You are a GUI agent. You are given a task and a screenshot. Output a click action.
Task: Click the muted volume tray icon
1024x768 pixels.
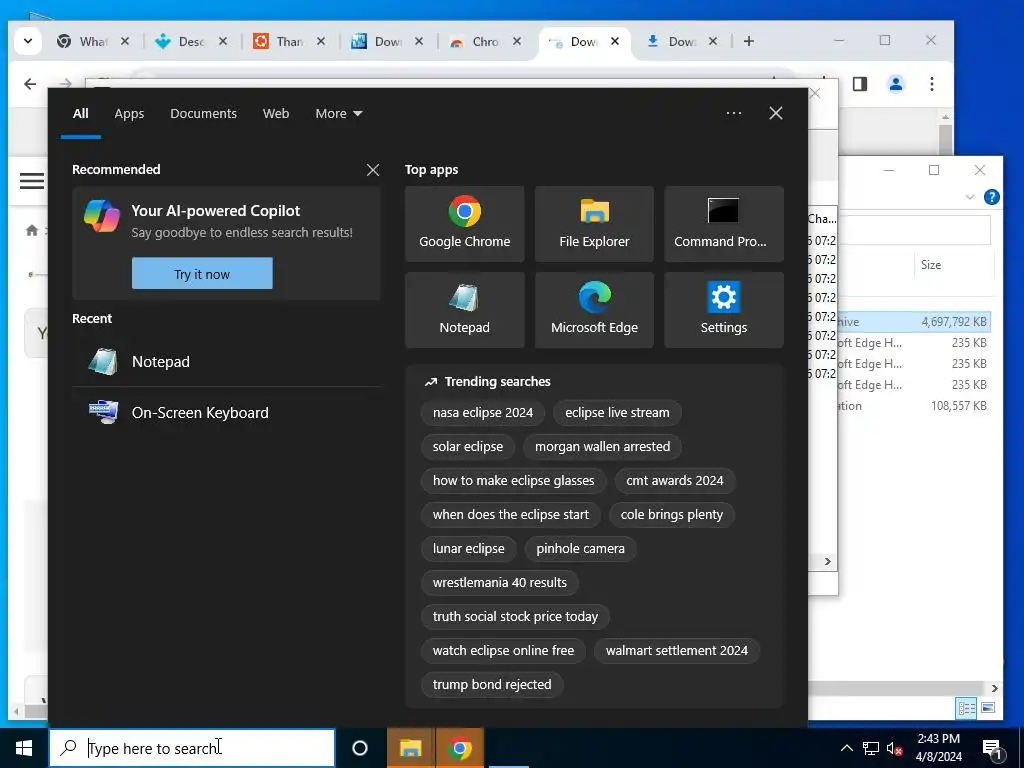895,748
